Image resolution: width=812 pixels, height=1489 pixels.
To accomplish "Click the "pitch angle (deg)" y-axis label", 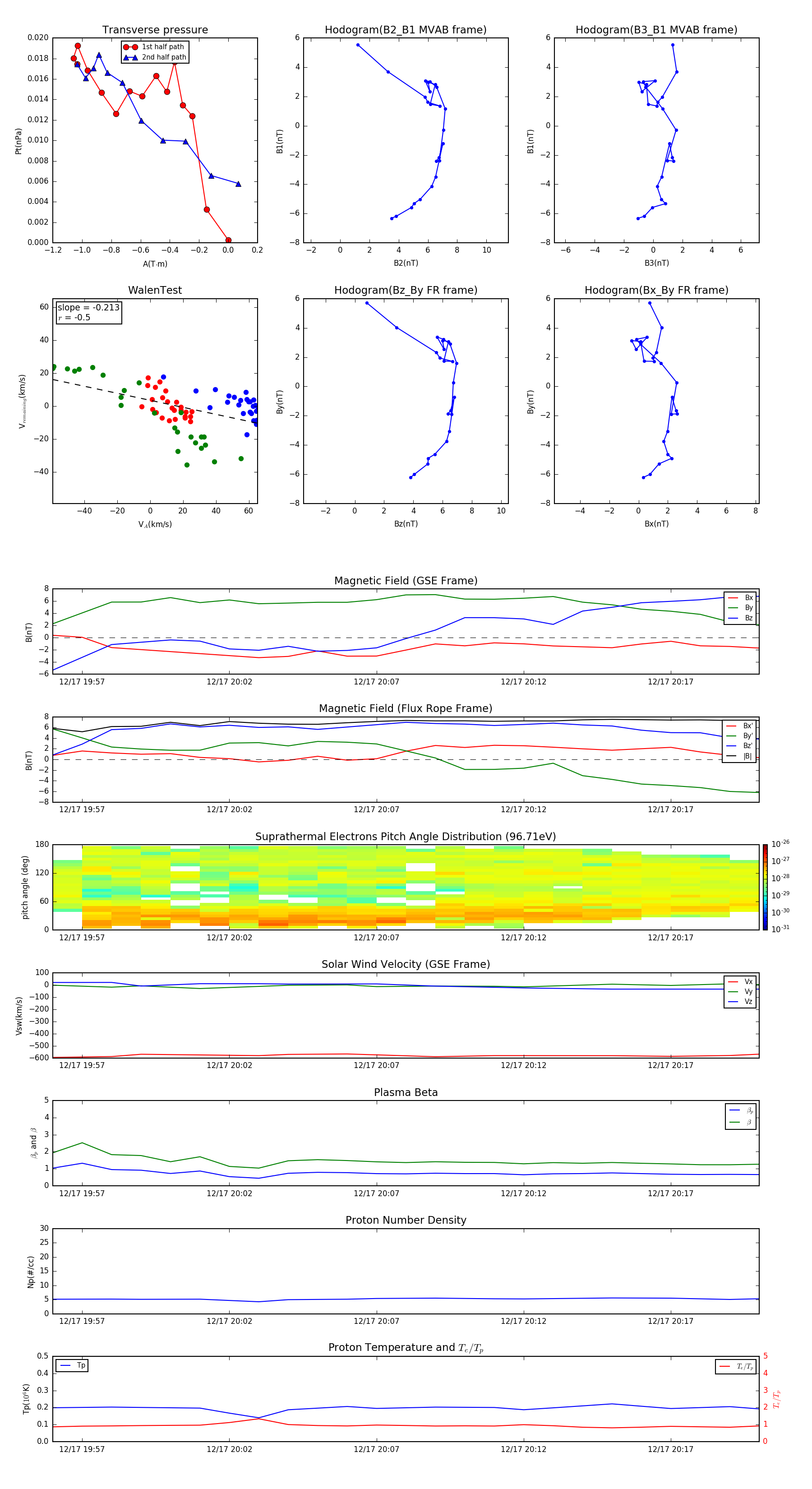I will [25, 887].
